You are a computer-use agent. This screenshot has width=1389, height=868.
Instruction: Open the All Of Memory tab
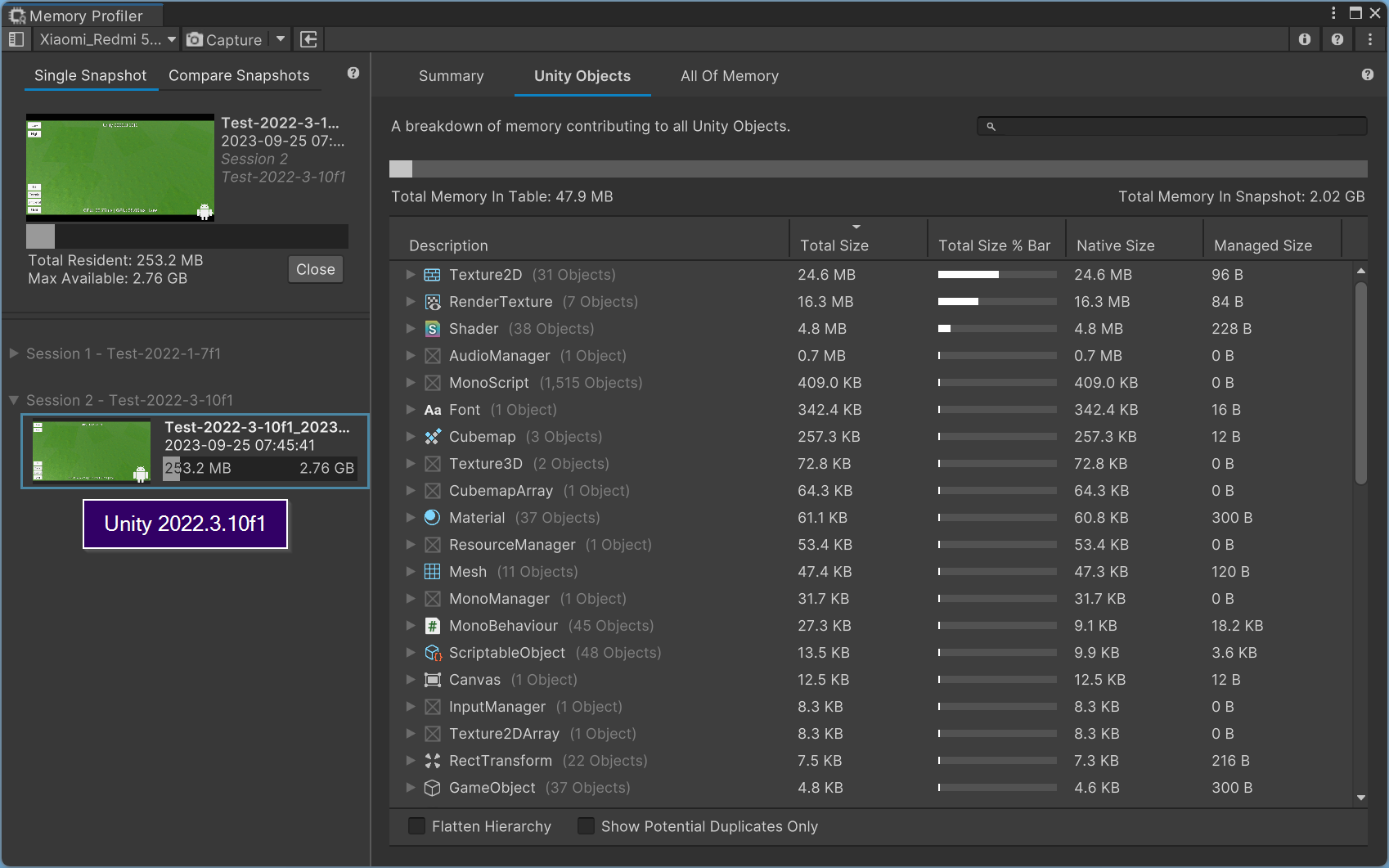coord(729,75)
